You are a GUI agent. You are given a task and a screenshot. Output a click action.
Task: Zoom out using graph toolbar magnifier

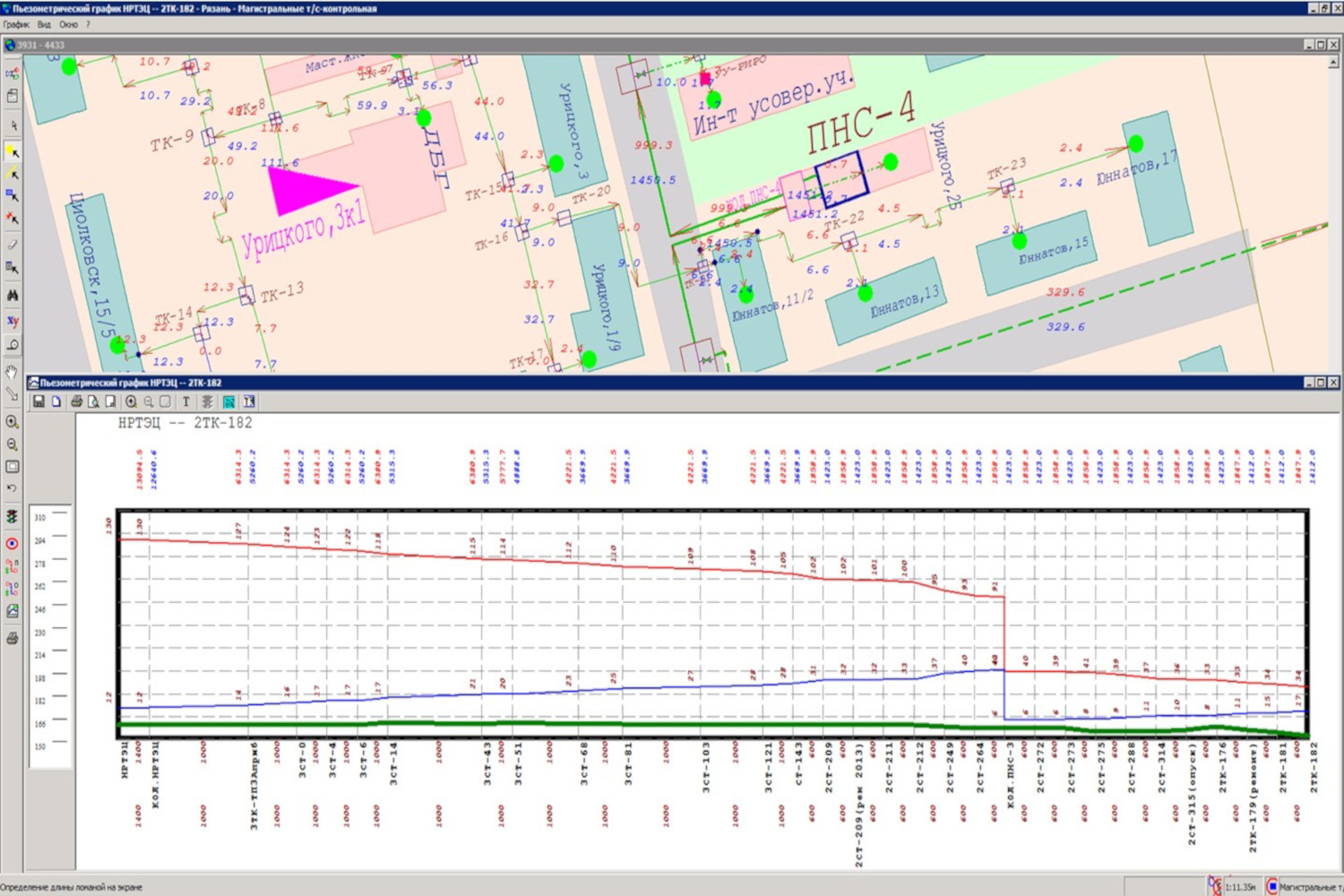(x=149, y=401)
